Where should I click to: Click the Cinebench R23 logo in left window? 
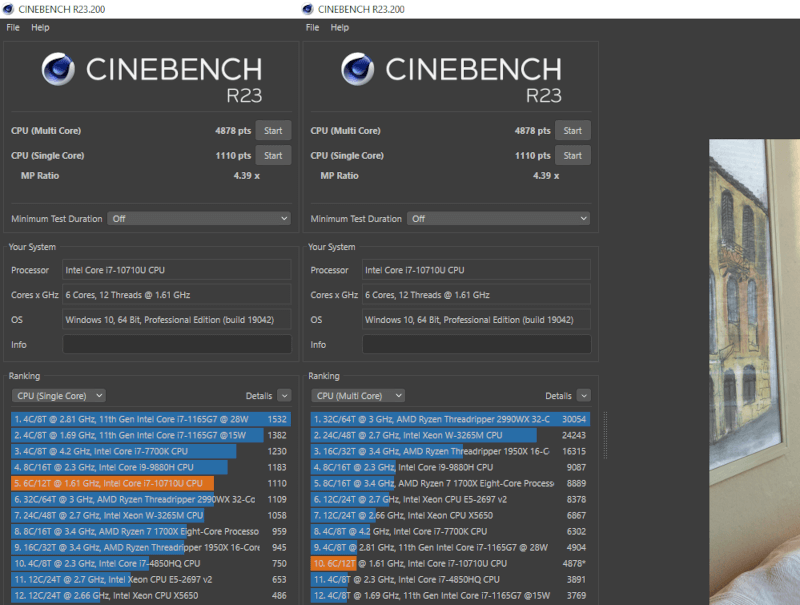coord(151,76)
